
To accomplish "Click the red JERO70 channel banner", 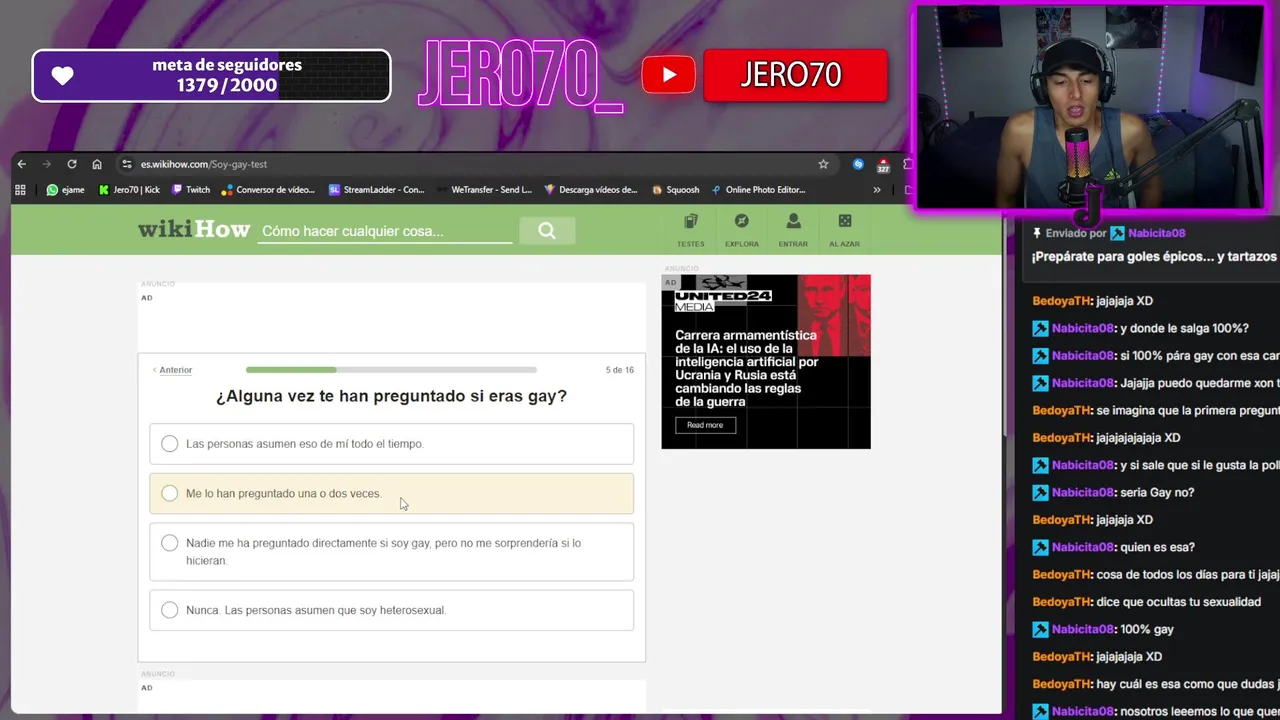I will (x=795, y=75).
